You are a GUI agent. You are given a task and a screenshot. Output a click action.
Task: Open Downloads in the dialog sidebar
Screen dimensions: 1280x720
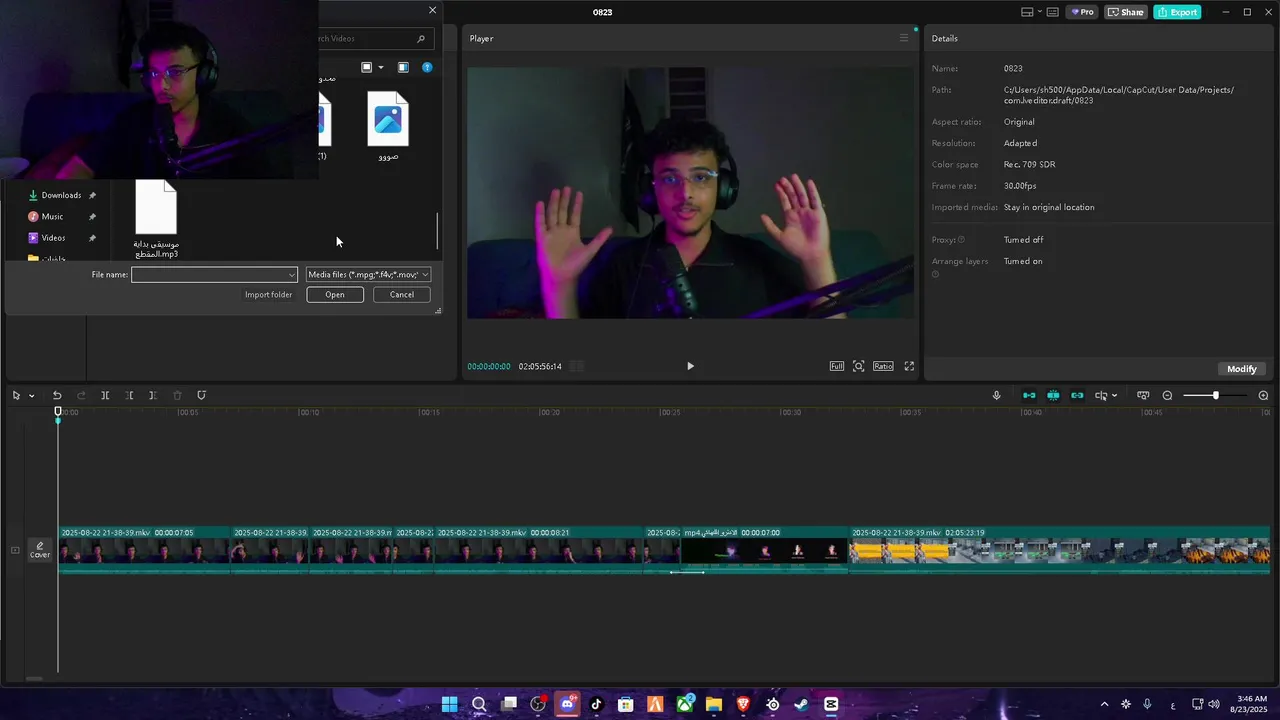point(61,195)
